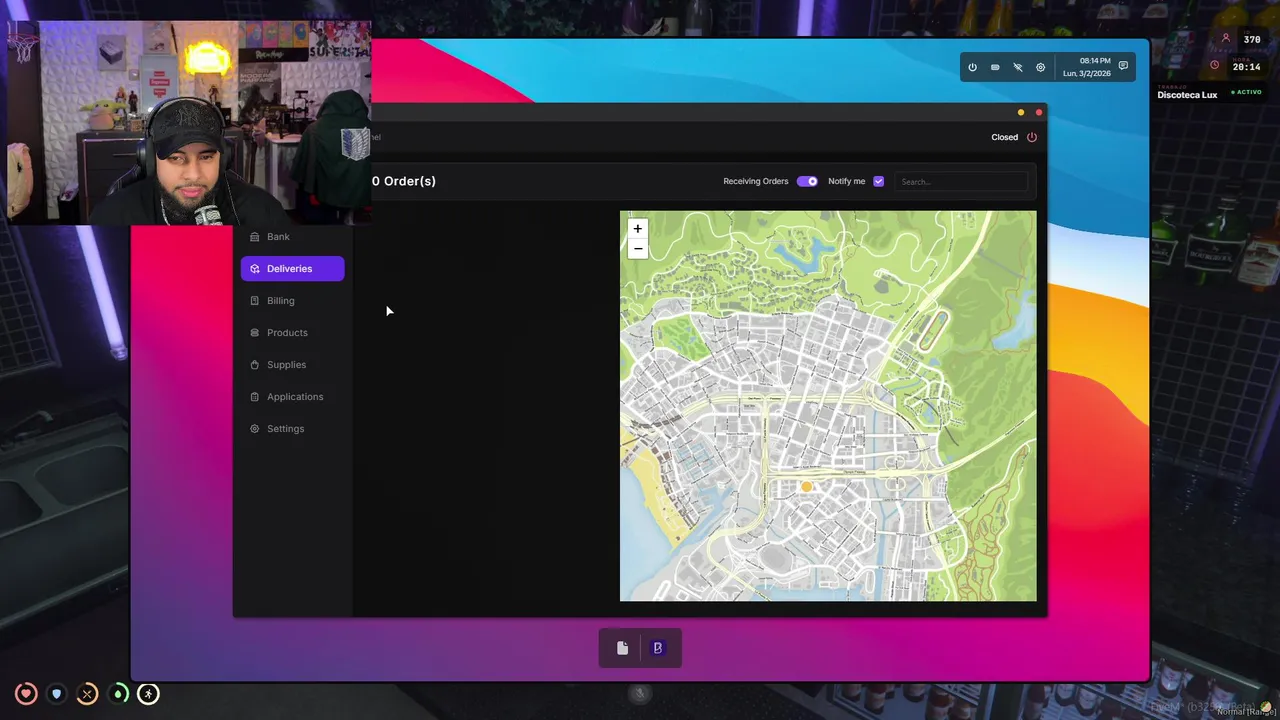This screenshot has width=1280, height=720.
Task: Go to the Billing page
Action: [x=292, y=300]
